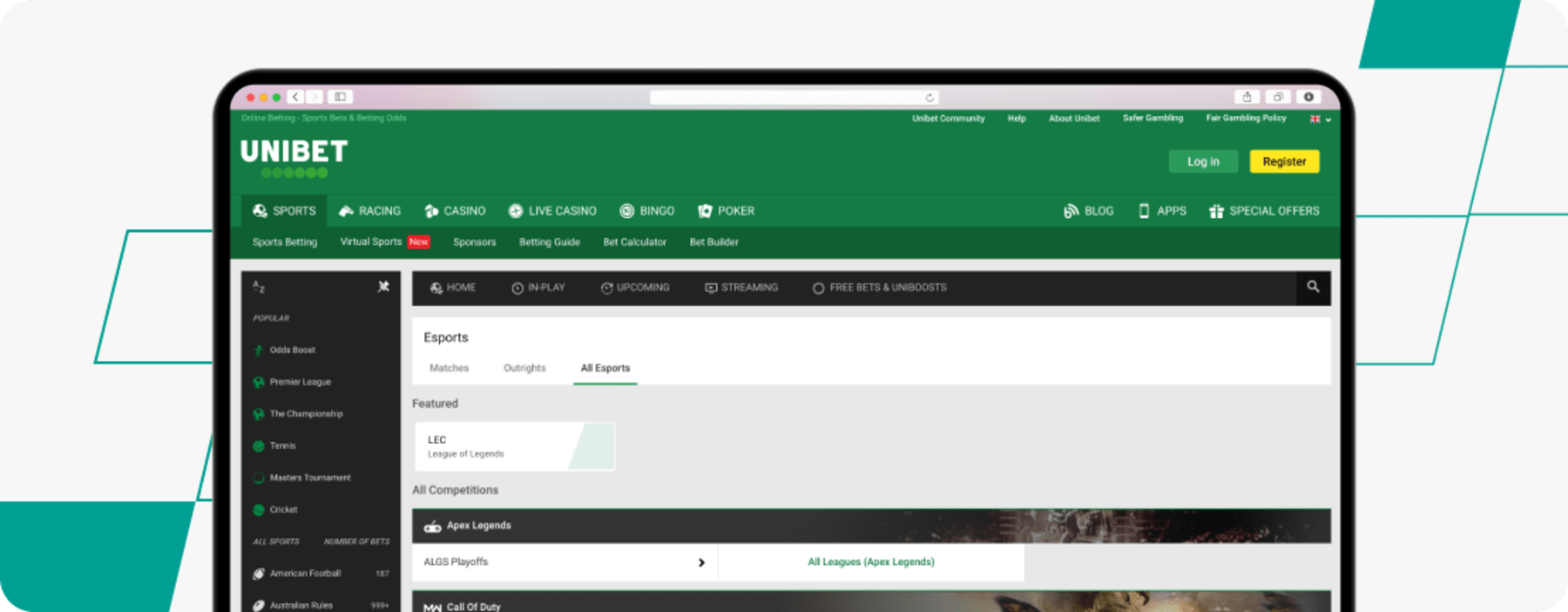1568x612 pixels.
Task: Collapse the Apex Legends competition header
Action: (871, 526)
